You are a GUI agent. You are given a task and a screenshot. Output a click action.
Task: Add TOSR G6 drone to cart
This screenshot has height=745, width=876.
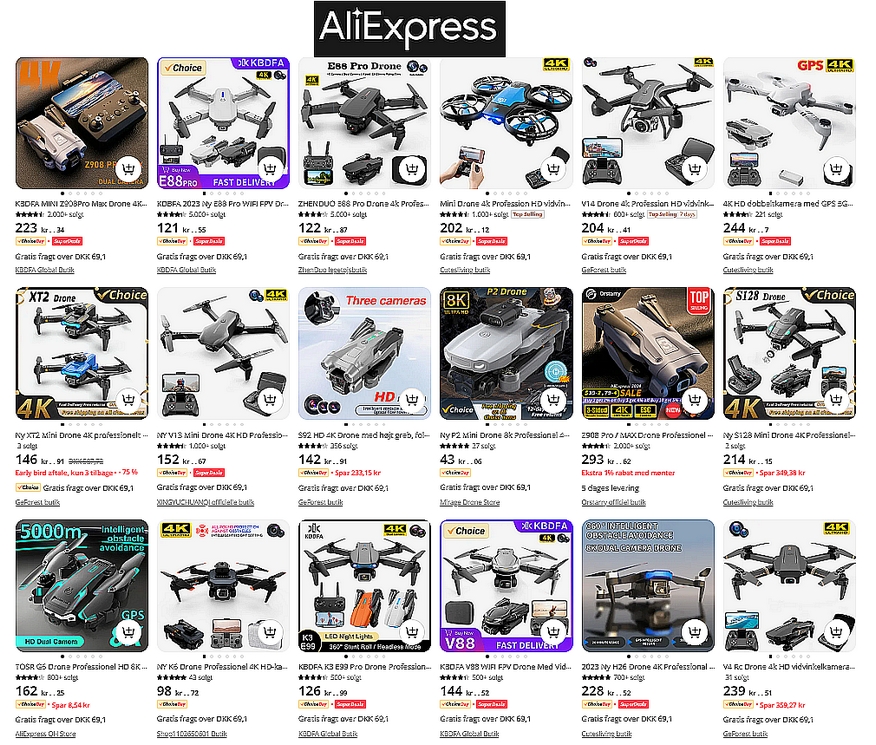click(x=129, y=632)
